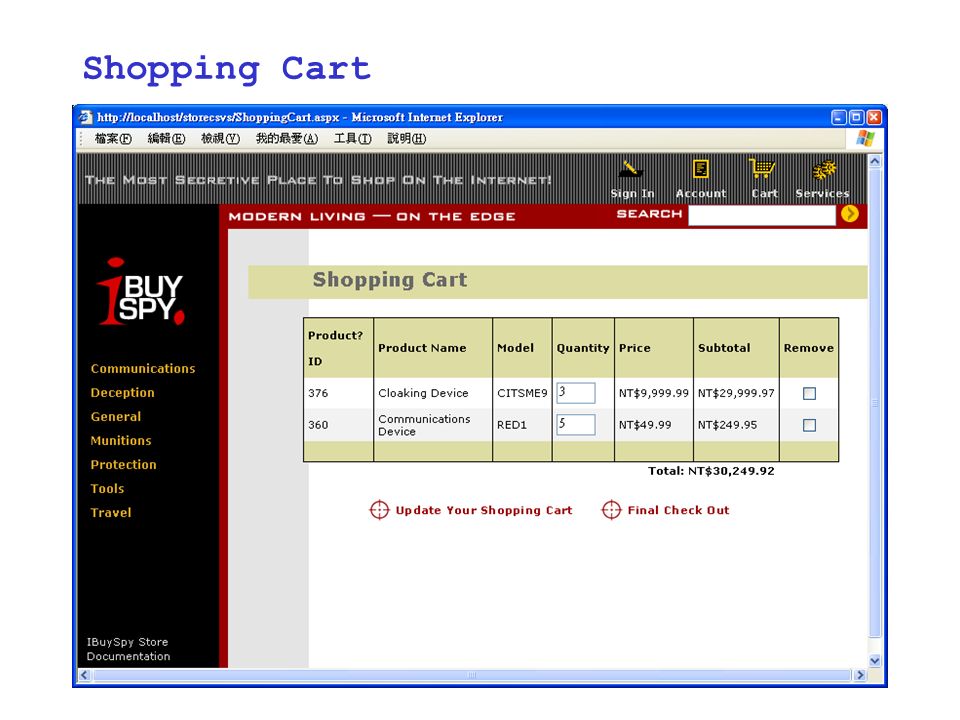Click Update Your Shopping Cart link

pos(484,510)
